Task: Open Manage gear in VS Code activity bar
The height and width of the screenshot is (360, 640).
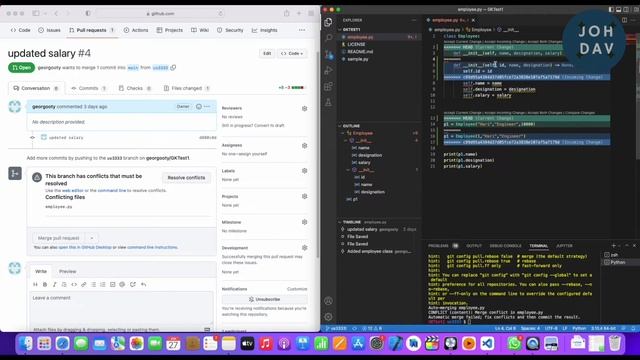Action: pos(328,317)
